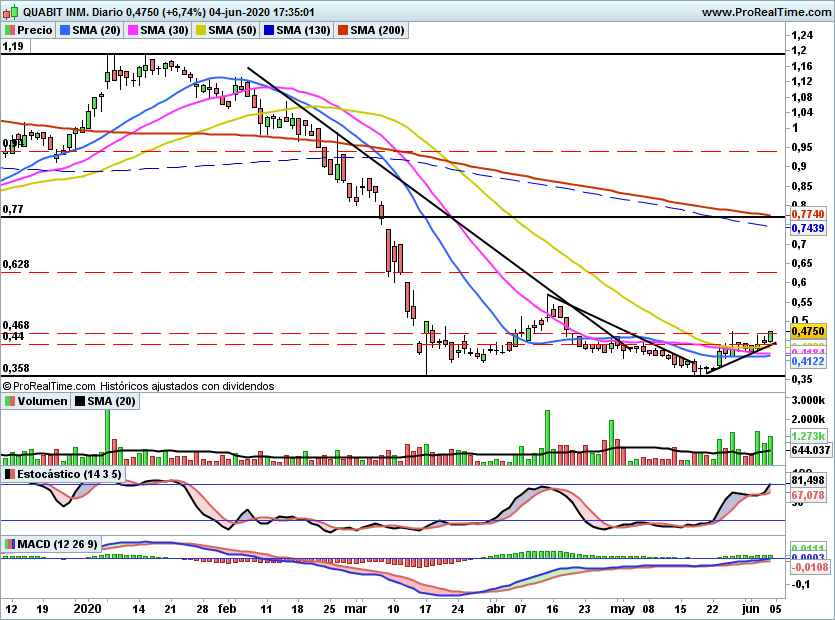Select the 1,19 resistance level label
This screenshot has height=620, width=835.
(x=13, y=46)
